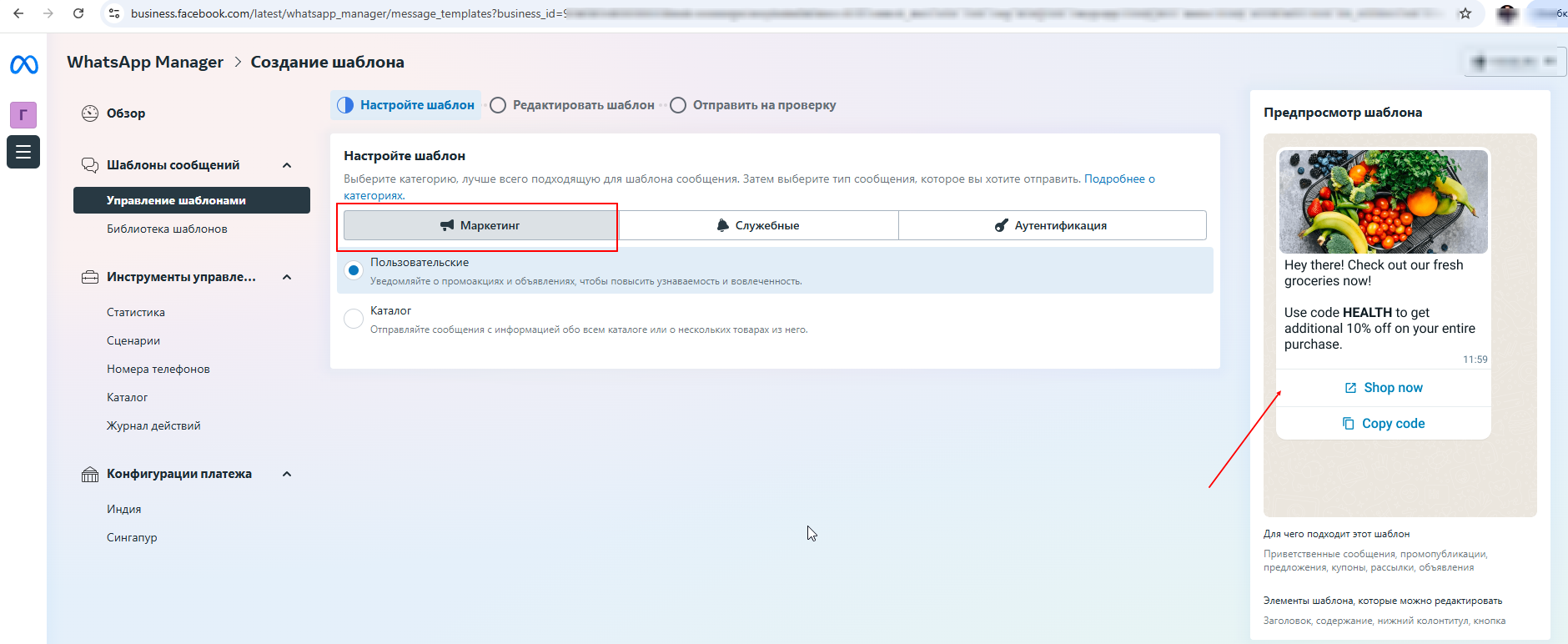Screen dimensions: 1568x644
Task: Open the Обзор sidebar item
Action: (x=126, y=113)
